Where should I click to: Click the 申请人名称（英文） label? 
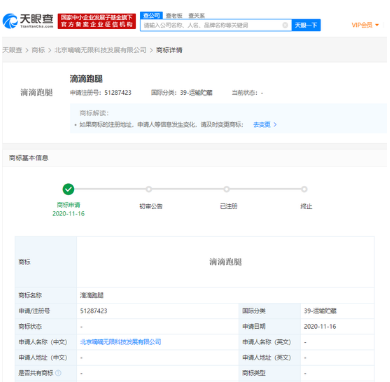(x=267, y=342)
